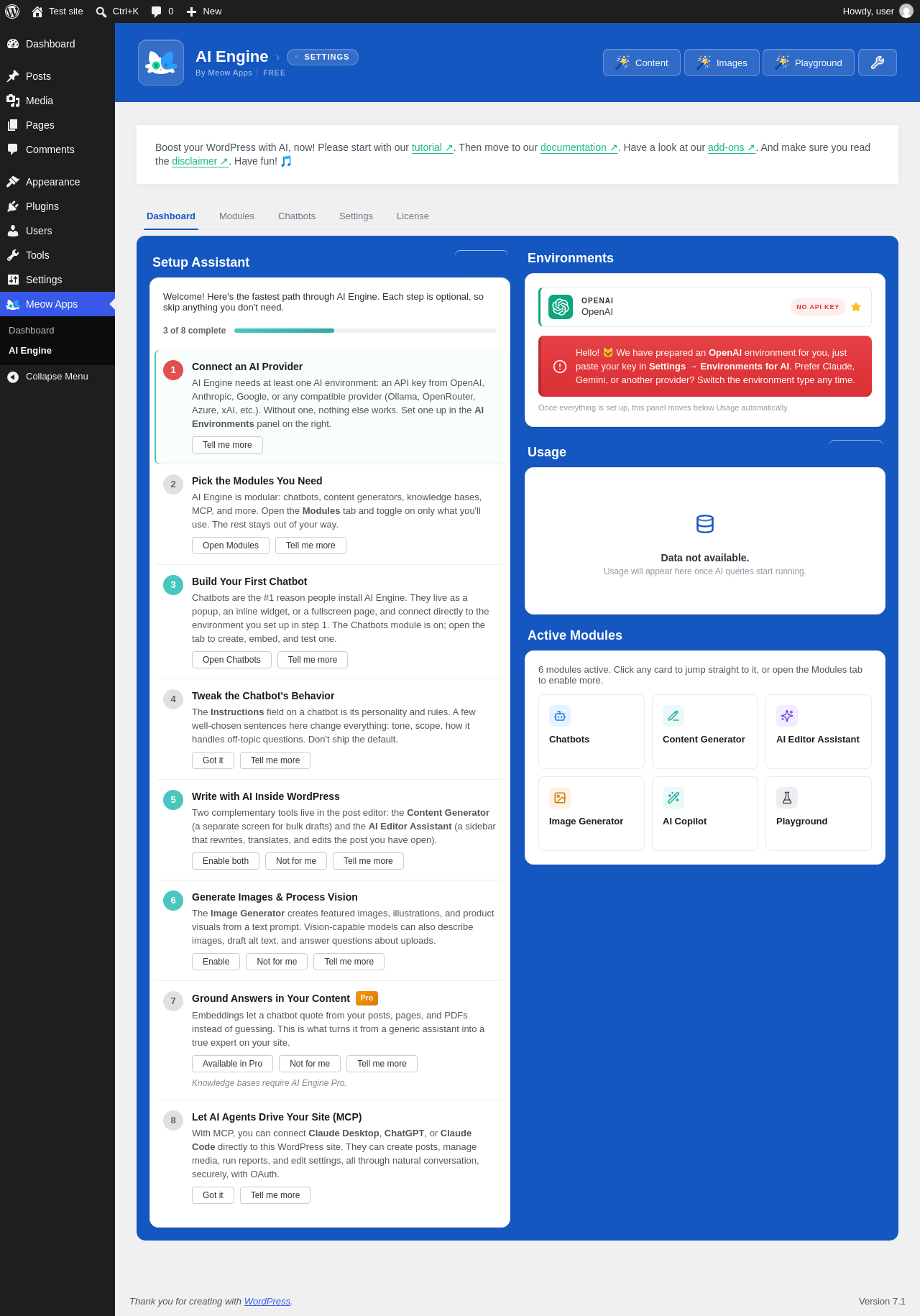This screenshot has width=920, height=1316.
Task: Click the Image Generator picture icon
Action: pyautogui.click(x=560, y=798)
